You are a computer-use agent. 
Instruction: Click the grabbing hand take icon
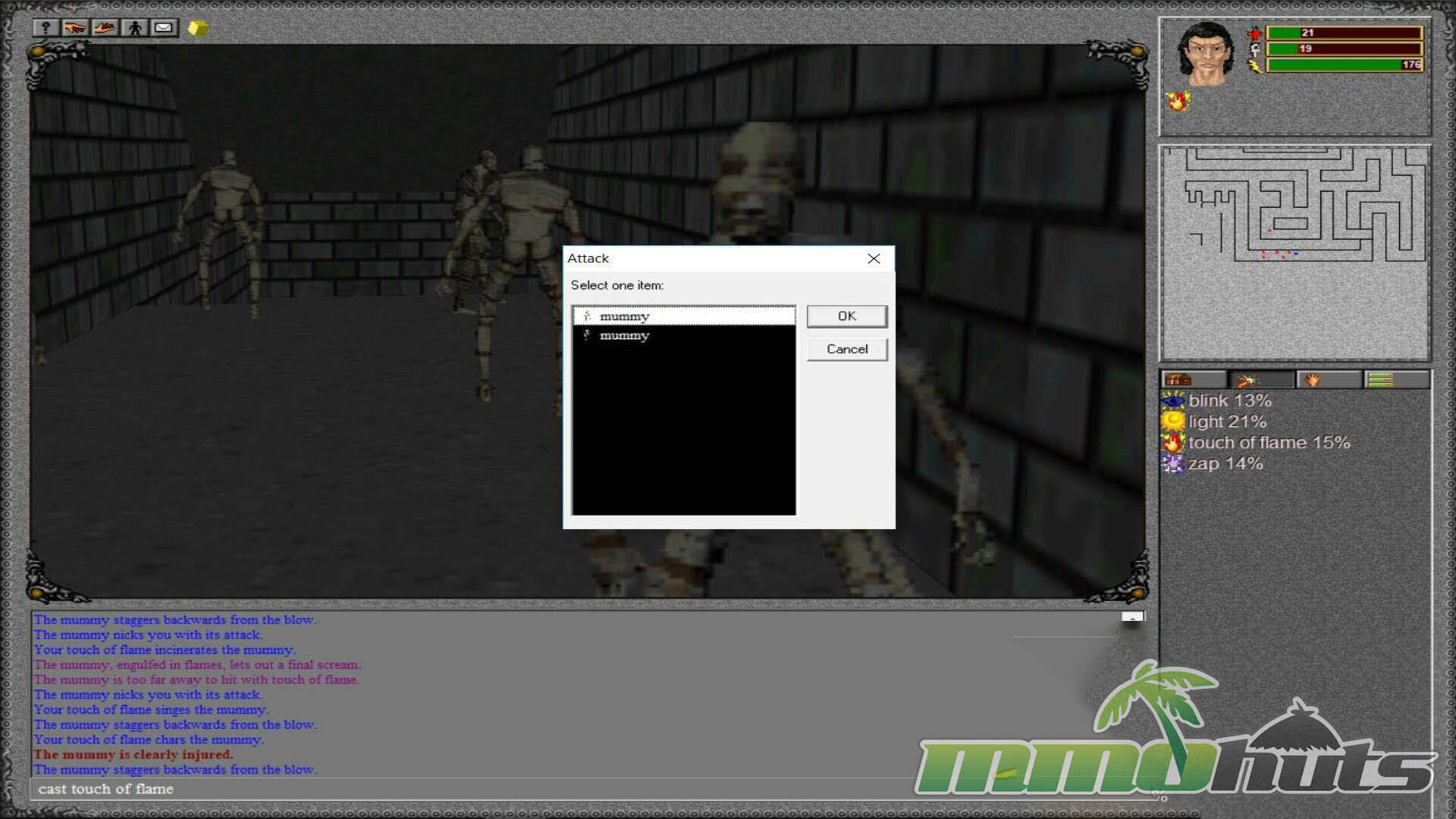click(x=74, y=28)
